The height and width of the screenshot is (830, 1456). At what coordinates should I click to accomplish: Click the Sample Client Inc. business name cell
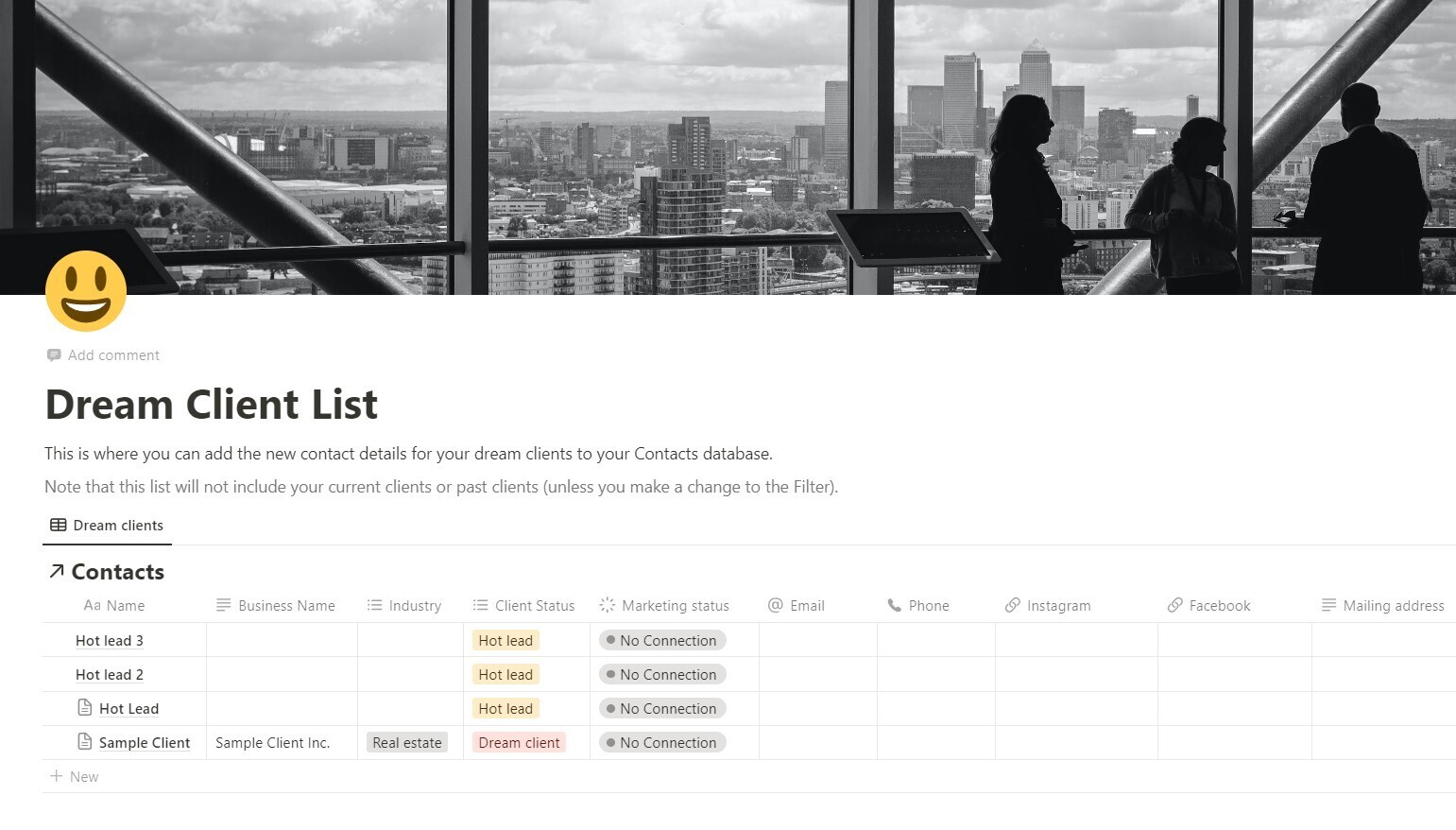click(273, 742)
